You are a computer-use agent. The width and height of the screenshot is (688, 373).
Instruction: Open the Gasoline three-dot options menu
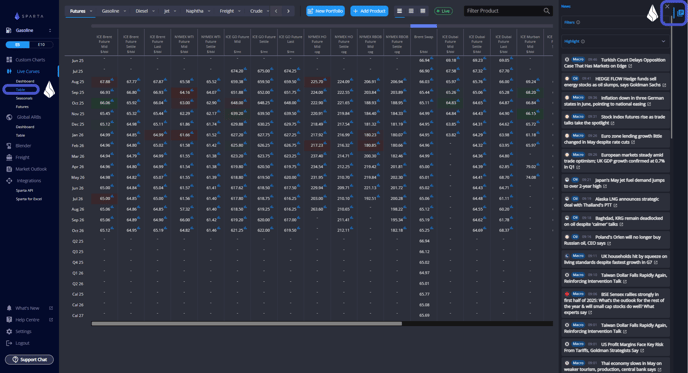[x=50, y=30]
